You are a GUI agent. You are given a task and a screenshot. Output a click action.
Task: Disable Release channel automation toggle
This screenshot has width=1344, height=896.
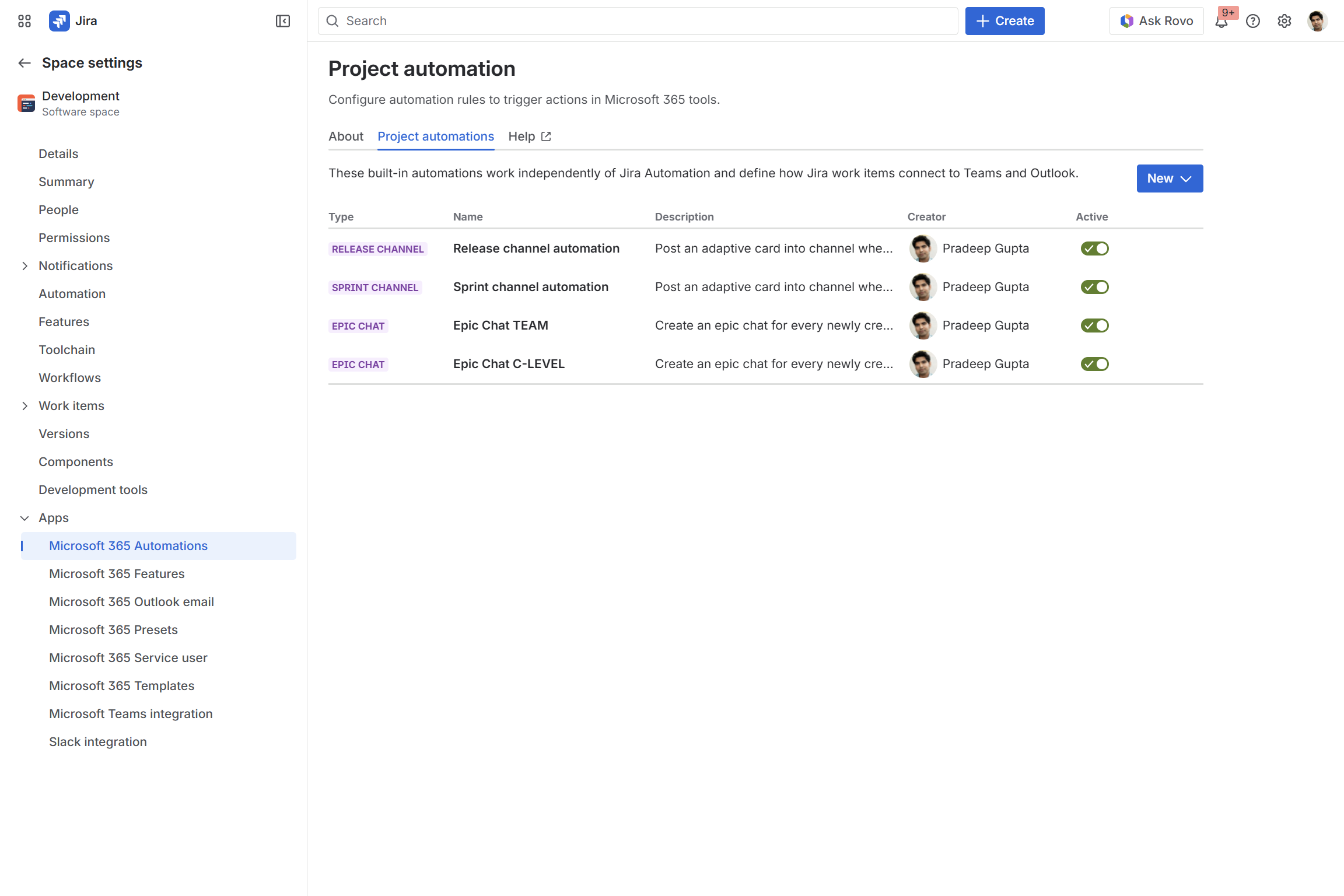1094,249
